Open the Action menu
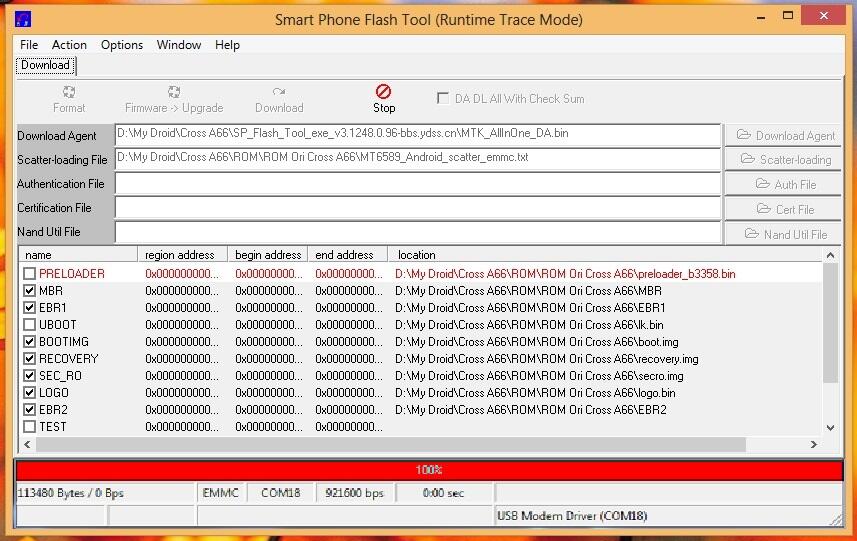The width and height of the screenshot is (857, 541). 69,45
